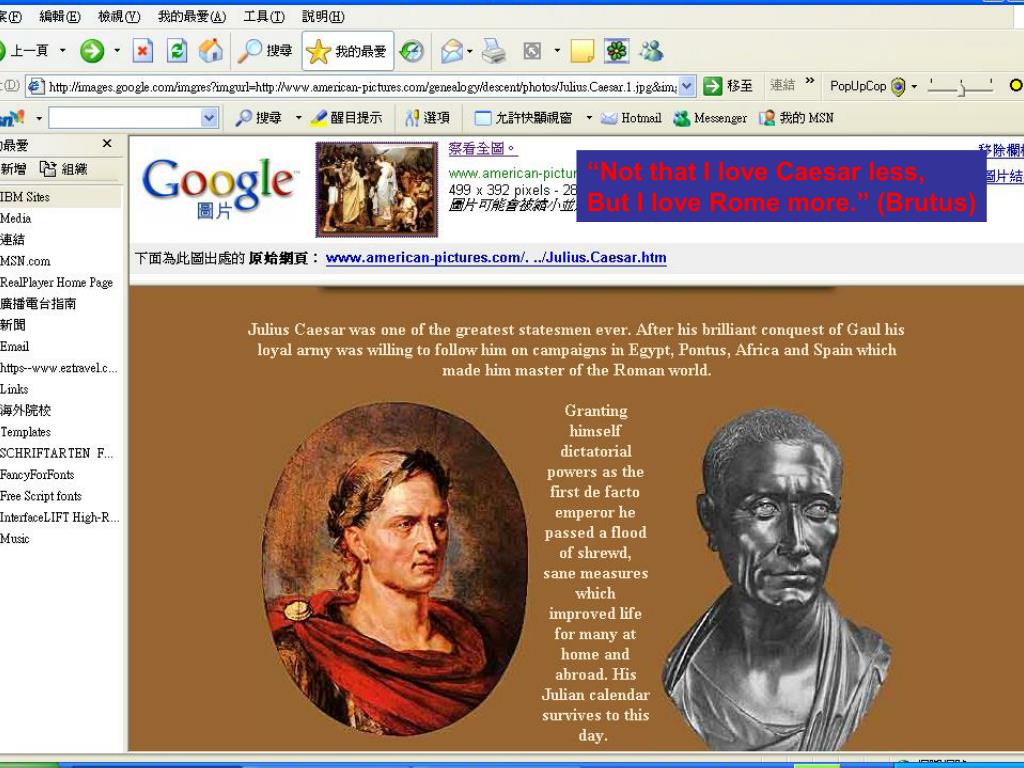1024x768 pixels.
Task: Open the View (檢視) menu
Action: click(119, 16)
